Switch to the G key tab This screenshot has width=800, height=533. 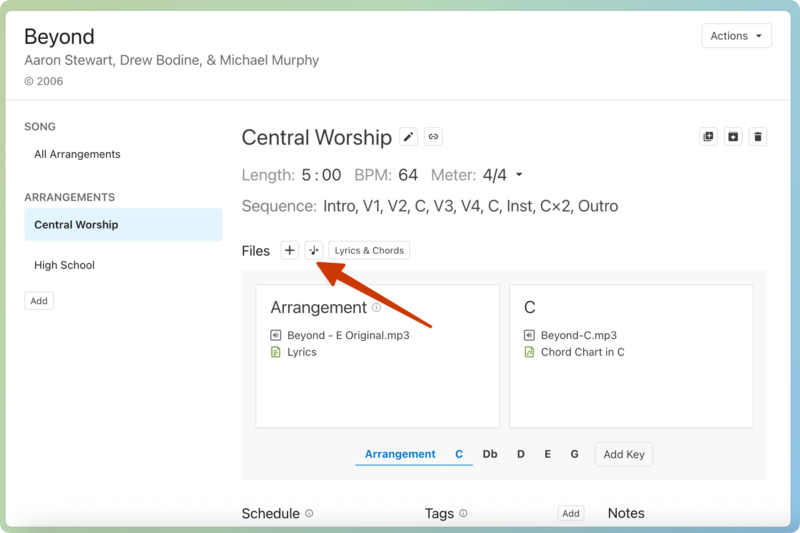pos(575,454)
